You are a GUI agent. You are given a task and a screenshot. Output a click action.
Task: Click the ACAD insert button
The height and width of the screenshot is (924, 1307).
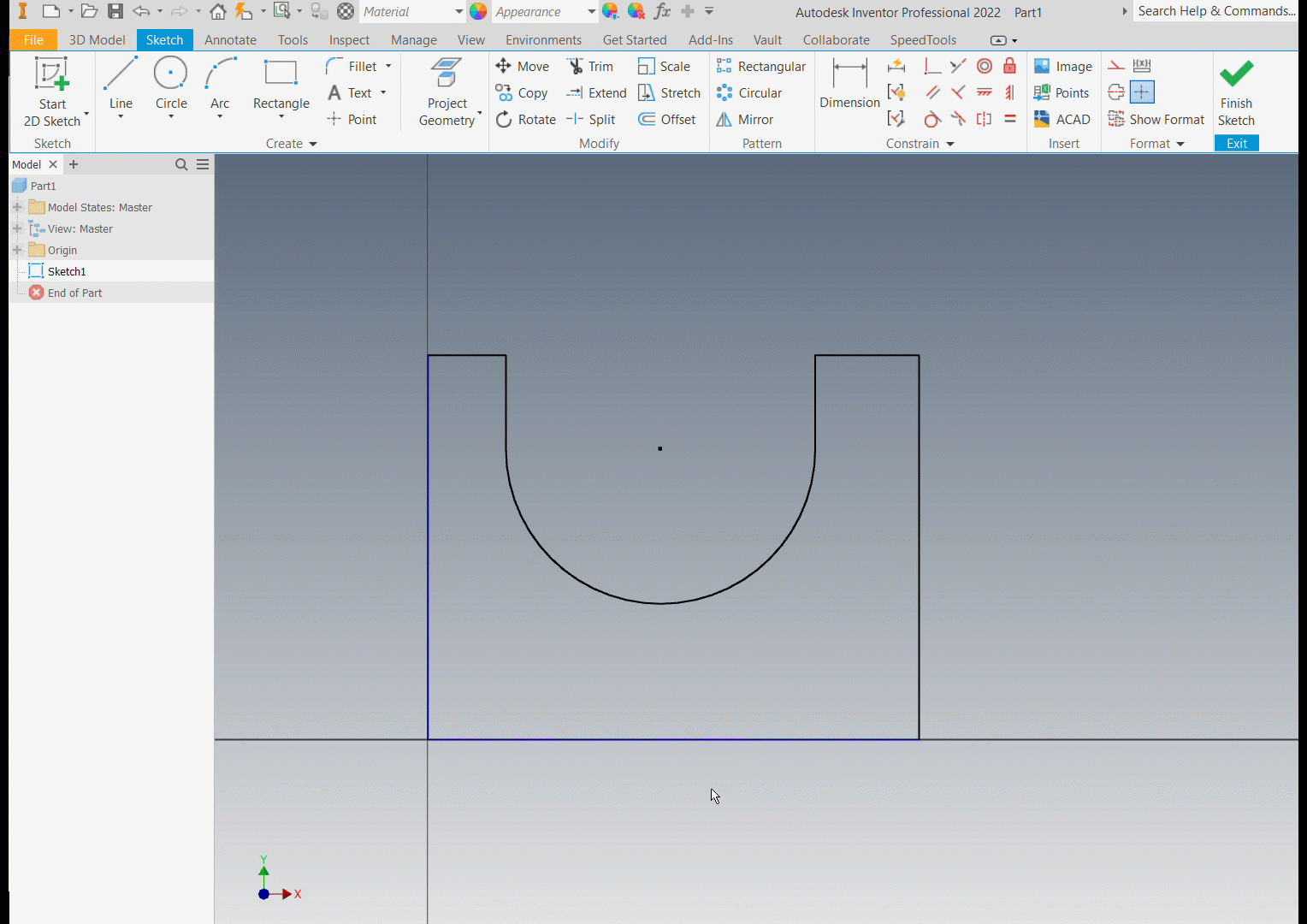[1062, 119]
